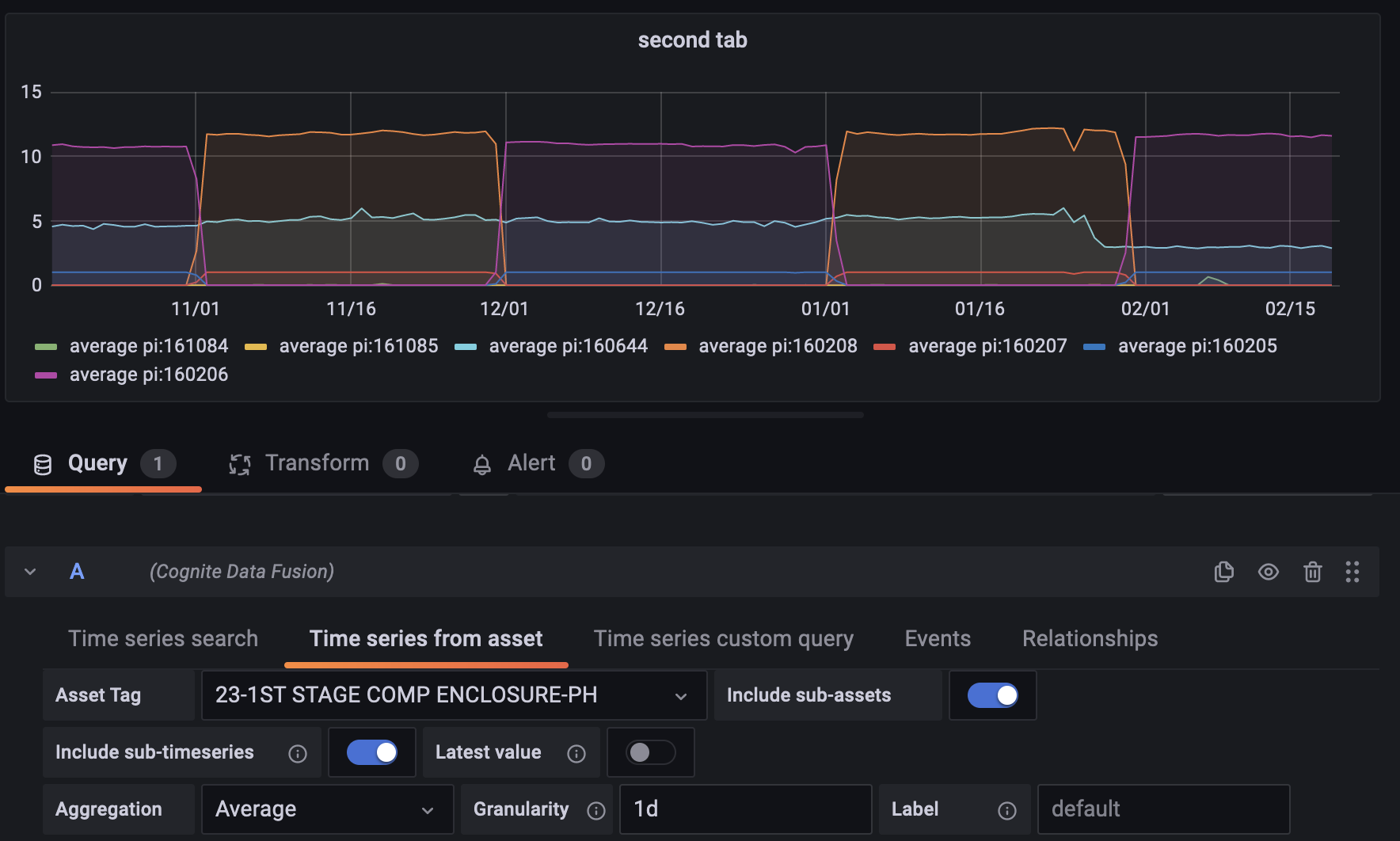Collapse query A with its chevron
The width and height of the screenshot is (1400, 841).
click(x=29, y=571)
